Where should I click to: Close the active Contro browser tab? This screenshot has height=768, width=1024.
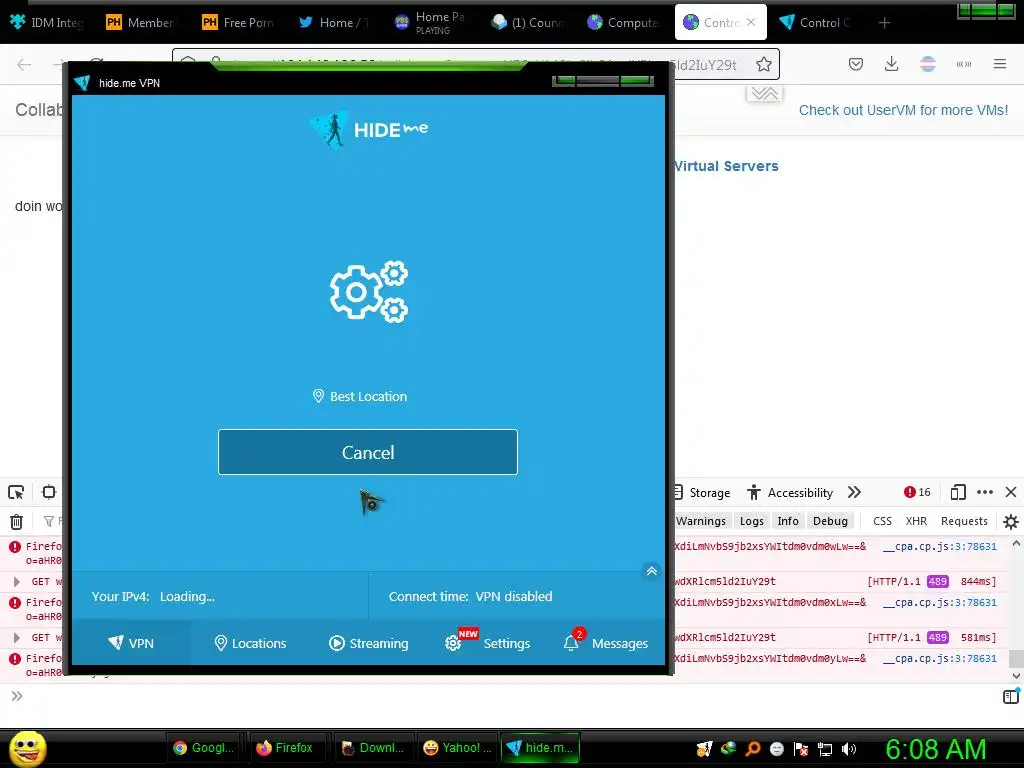tap(751, 22)
